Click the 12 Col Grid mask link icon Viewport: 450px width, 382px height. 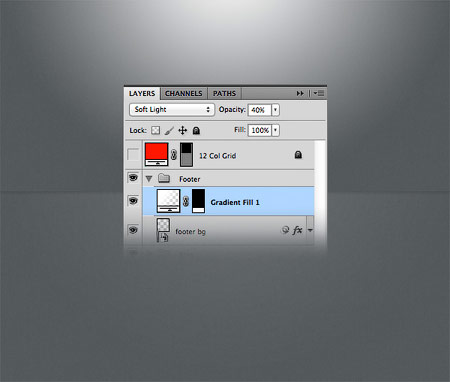point(174,155)
